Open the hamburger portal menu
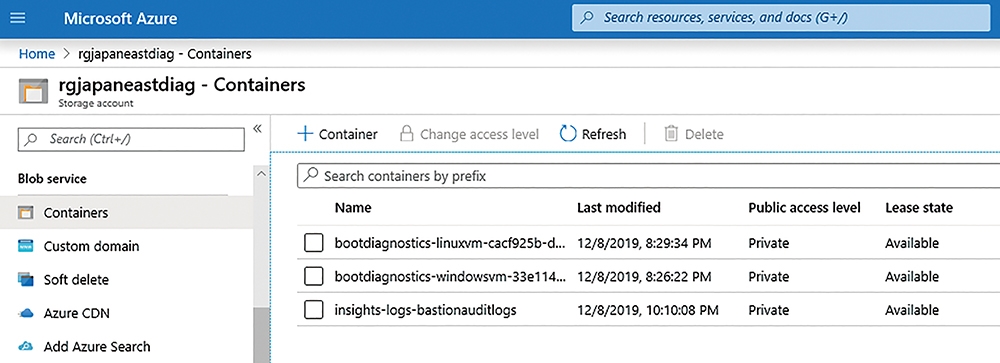The width and height of the screenshot is (1000, 363). 18,18
